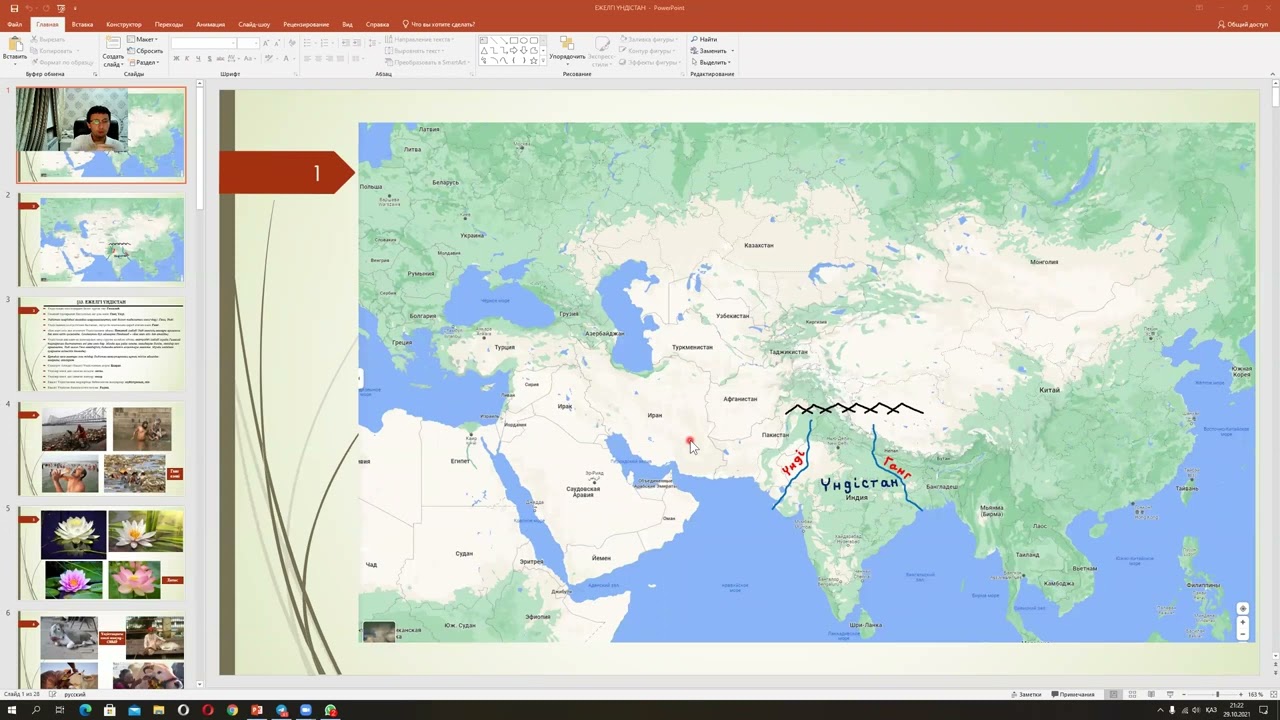Switch to Slide Sorter view icon

[1132, 694]
